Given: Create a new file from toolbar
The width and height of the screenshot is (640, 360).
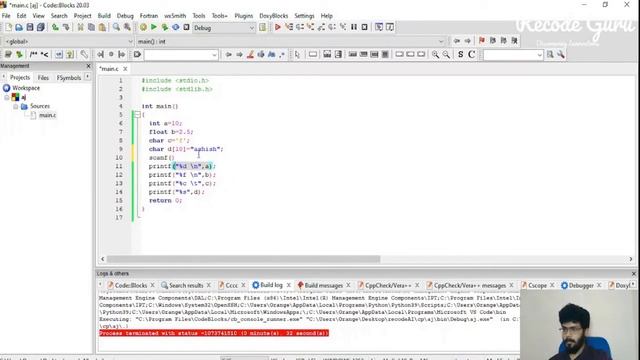Looking at the screenshot, I should point(9,27).
